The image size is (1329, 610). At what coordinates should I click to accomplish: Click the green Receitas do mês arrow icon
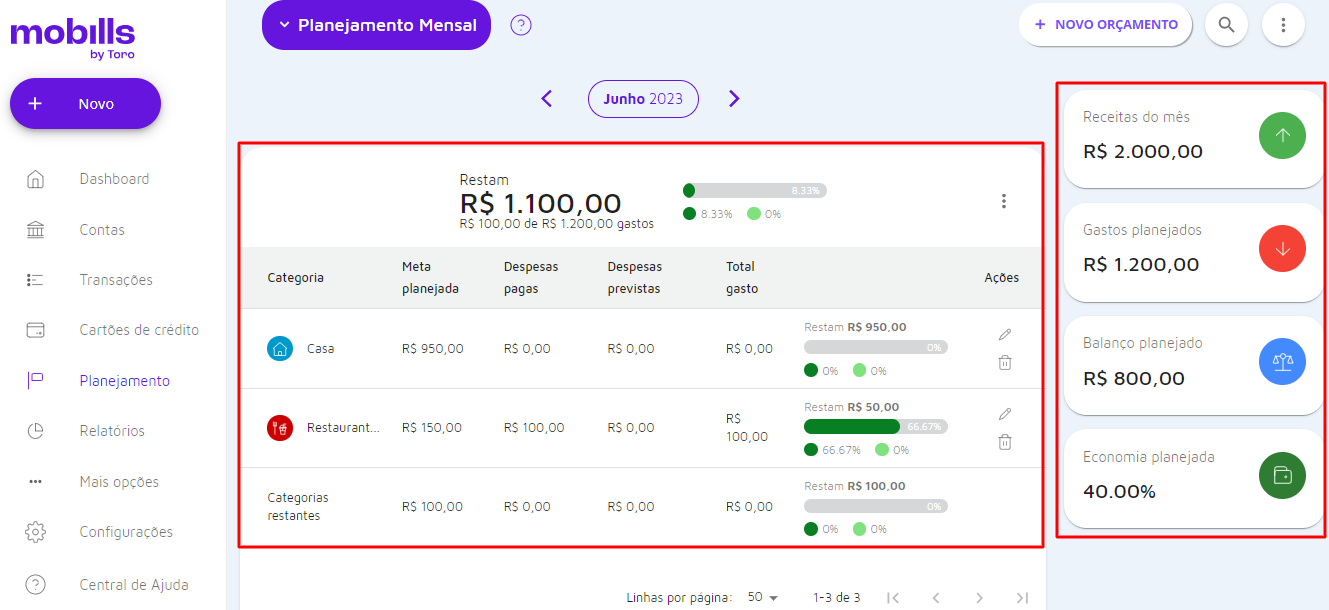pyautogui.click(x=1282, y=135)
